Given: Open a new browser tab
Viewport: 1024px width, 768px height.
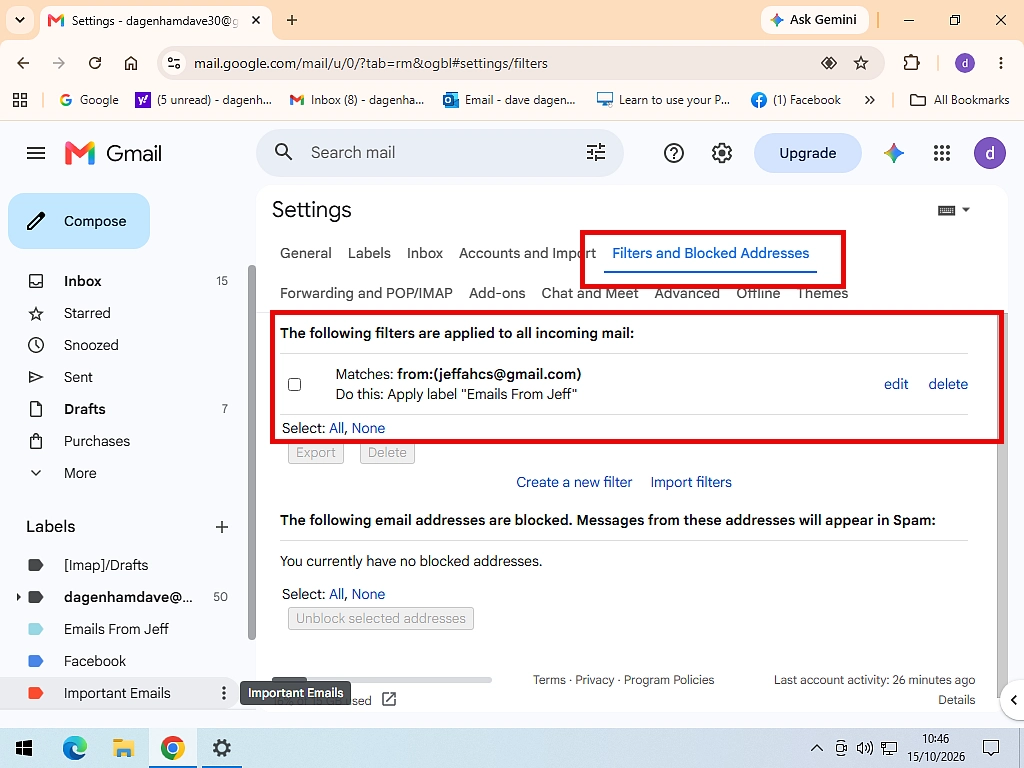Looking at the screenshot, I should pos(292,20).
